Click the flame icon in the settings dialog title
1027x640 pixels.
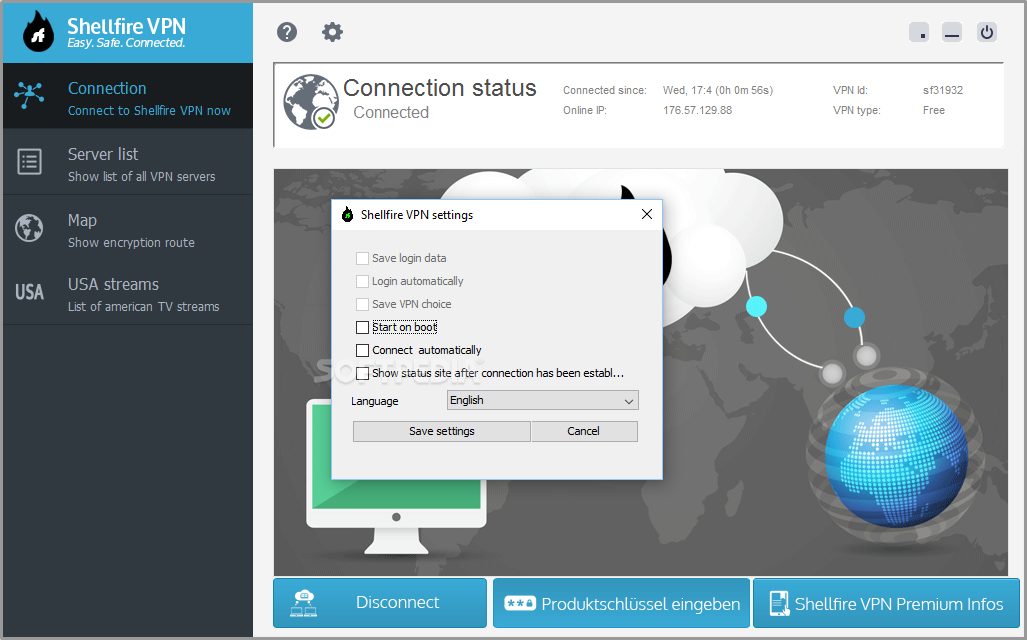[x=348, y=214]
